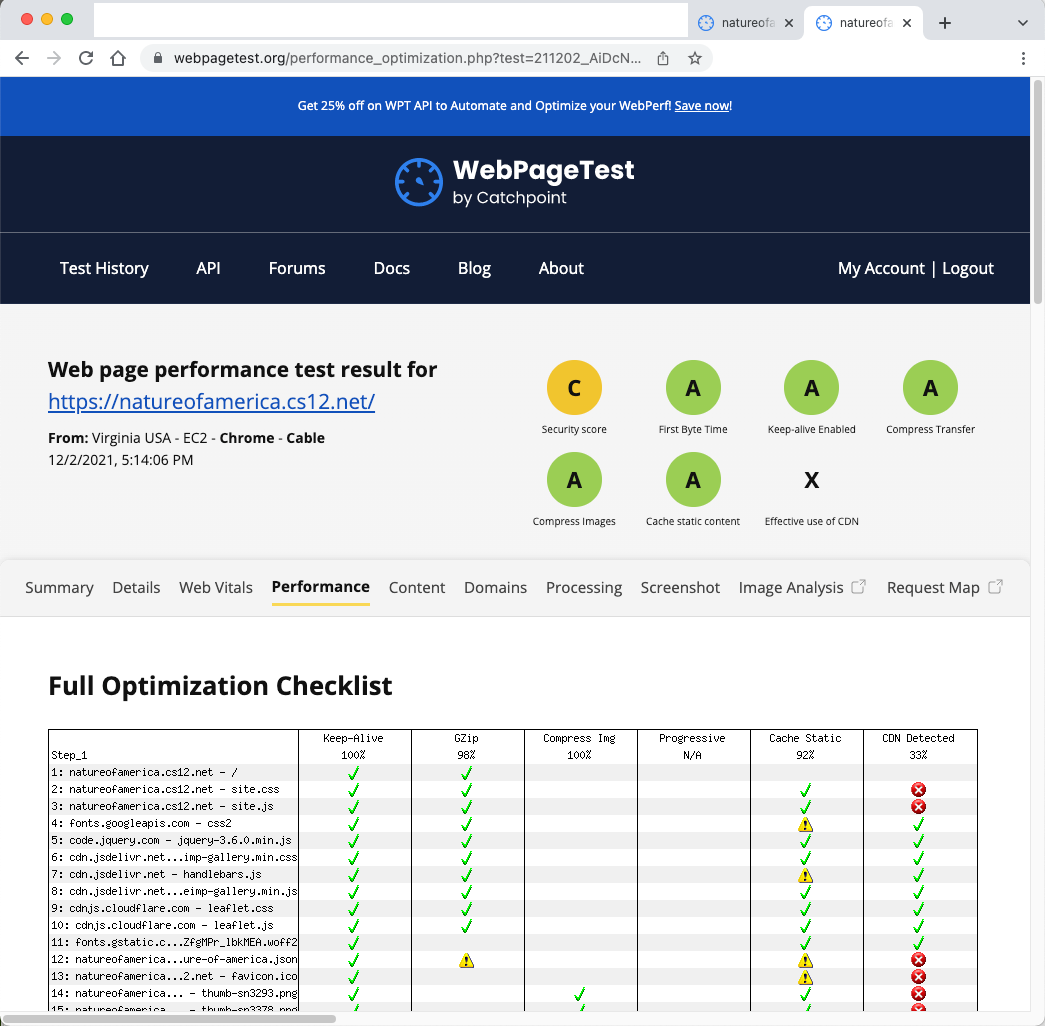Open the Docs nav link
Viewport: 1045px width, 1026px height.
[391, 268]
